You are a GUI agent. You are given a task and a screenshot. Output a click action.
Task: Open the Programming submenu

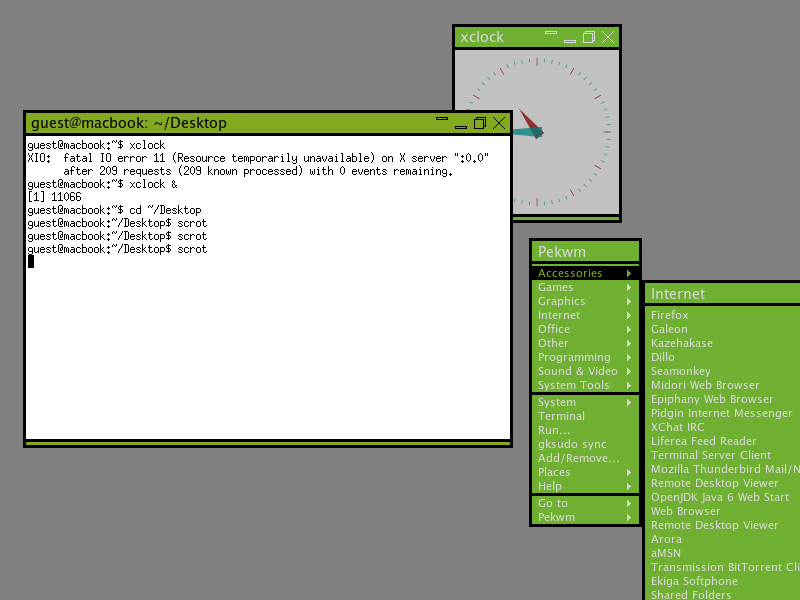585,357
